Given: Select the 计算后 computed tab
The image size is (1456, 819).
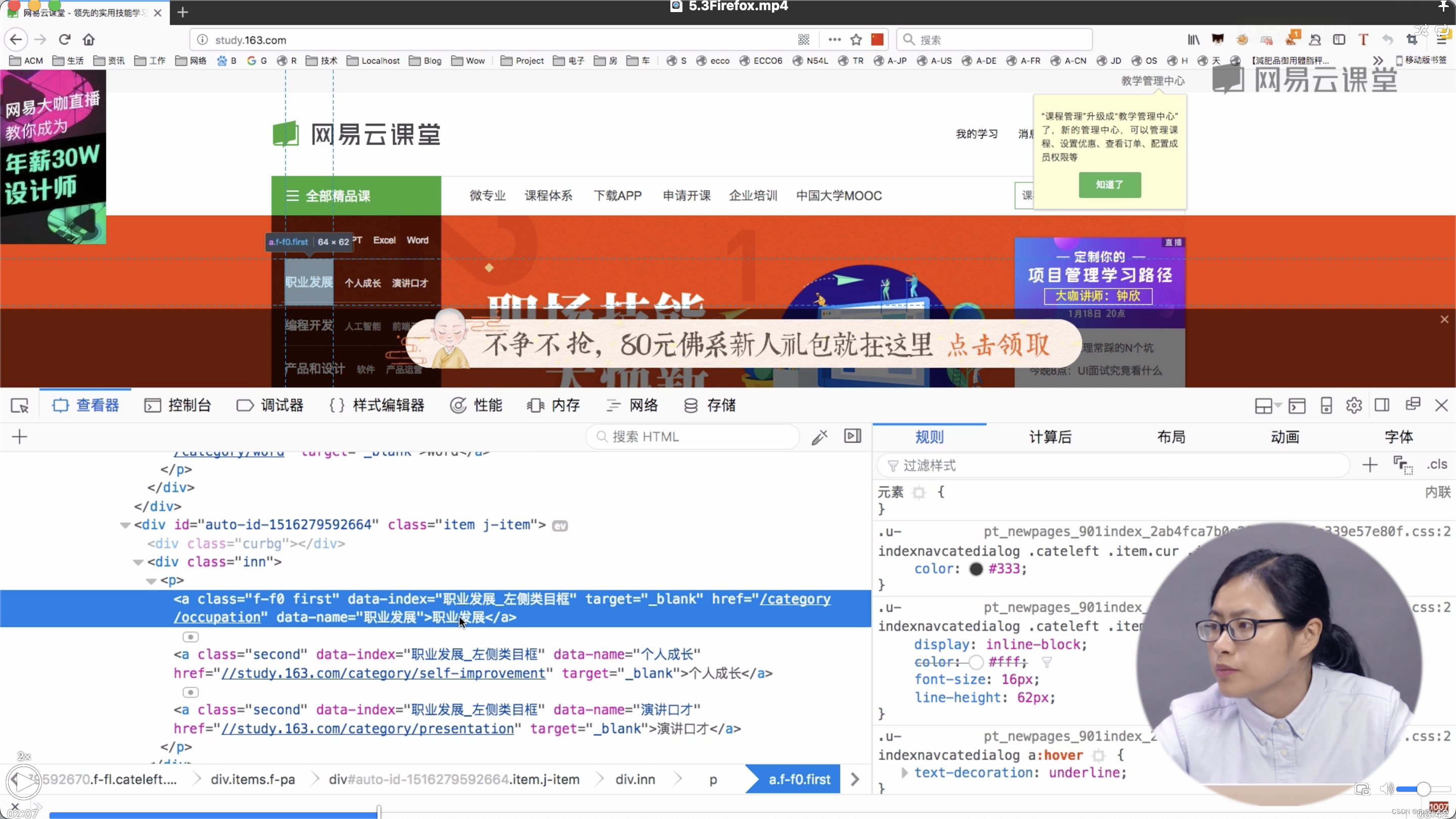Looking at the screenshot, I should point(1050,436).
